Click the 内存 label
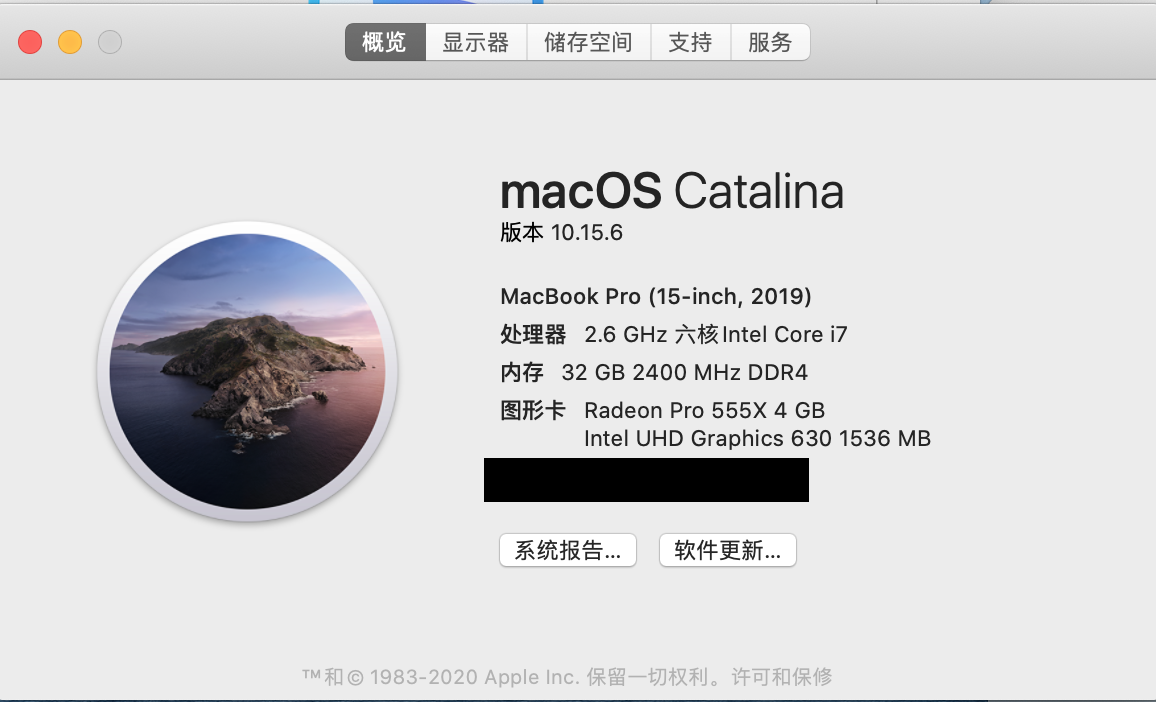The width and height of the screenshot is (1156, 702). (522, 372)
